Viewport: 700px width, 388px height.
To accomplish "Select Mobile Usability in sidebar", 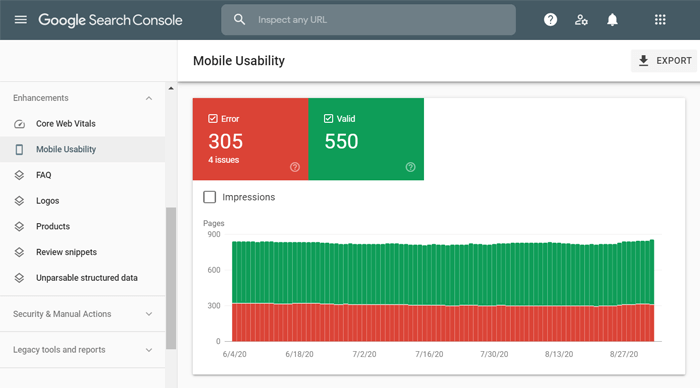I will [x=83, y=150].
